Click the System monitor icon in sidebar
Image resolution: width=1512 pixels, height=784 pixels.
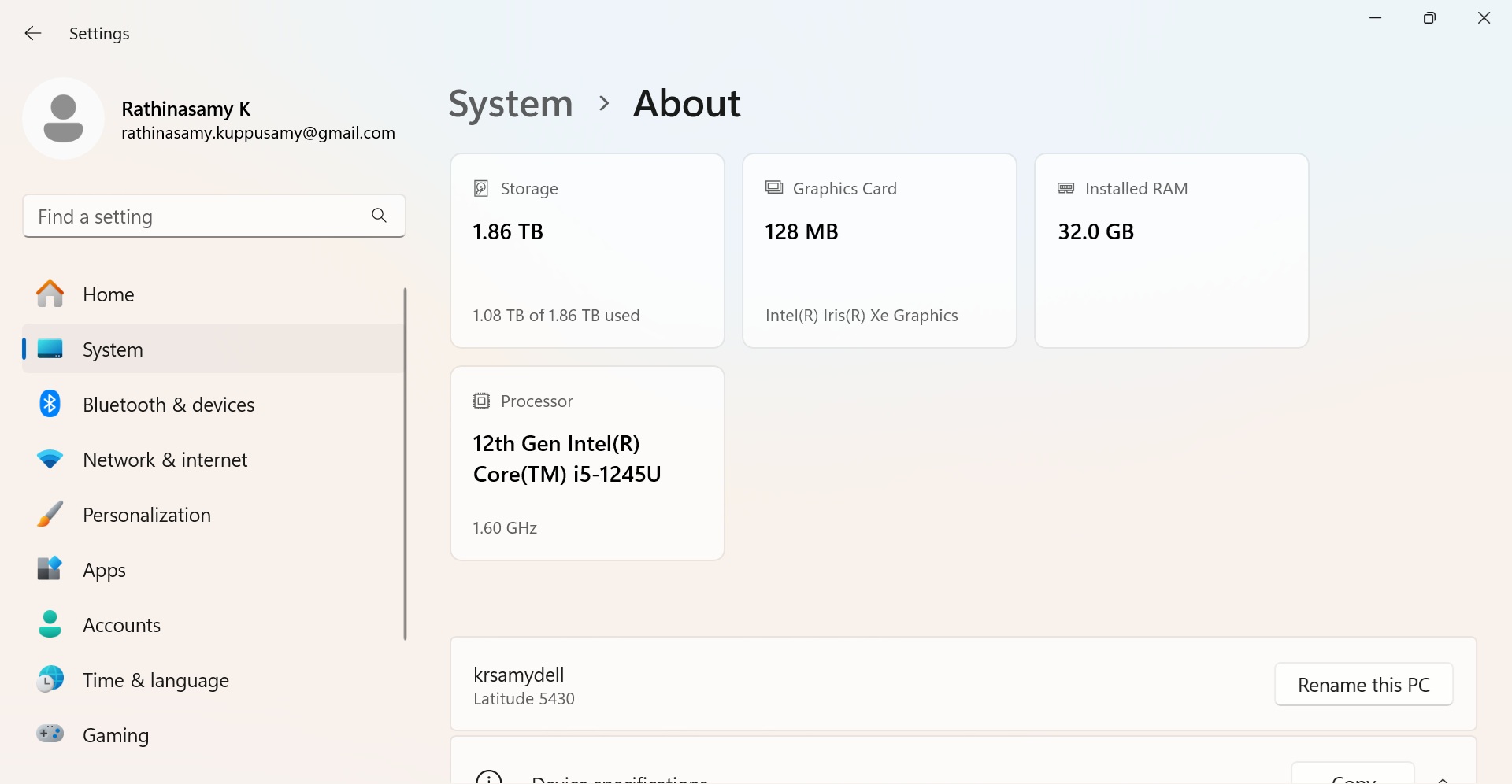(x=50, y=349)
